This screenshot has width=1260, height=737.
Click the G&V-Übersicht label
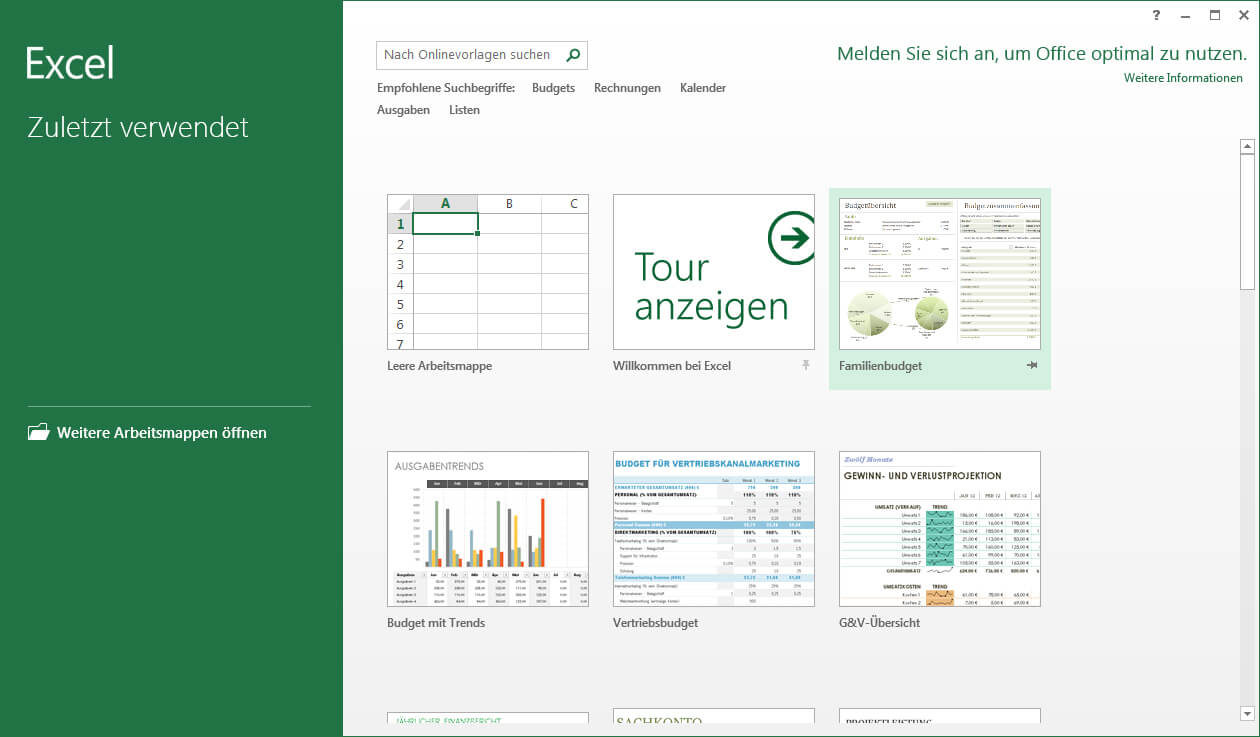(879, 623)
